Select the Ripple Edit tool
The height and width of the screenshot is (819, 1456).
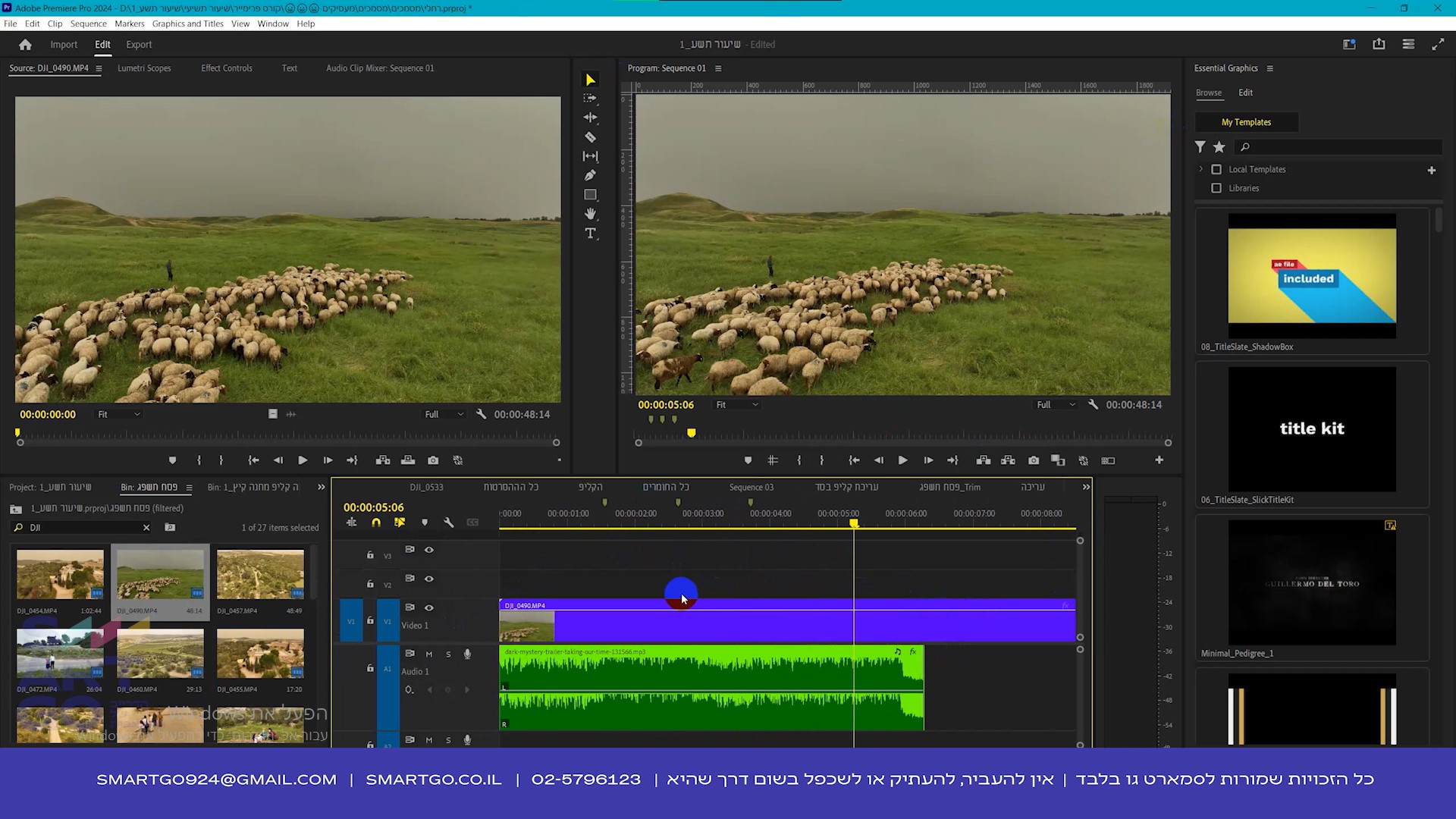[590, 118]
